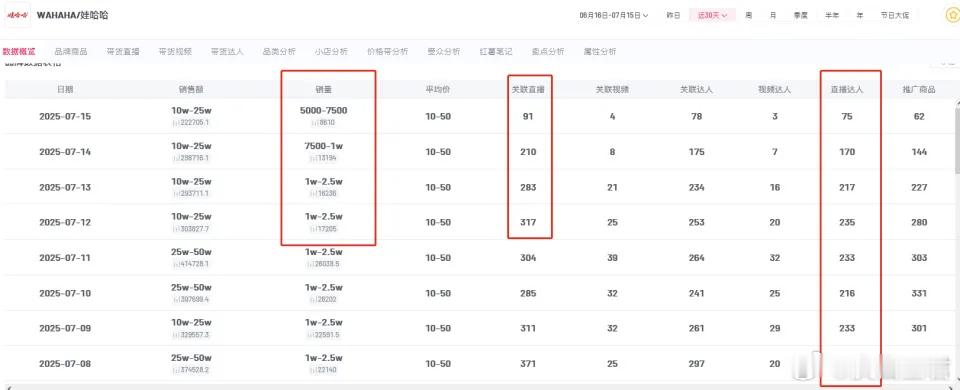Go to the 红薯笔记 tab
The height and width of the screenshot is (390, 960).
[x=496, y=52]
